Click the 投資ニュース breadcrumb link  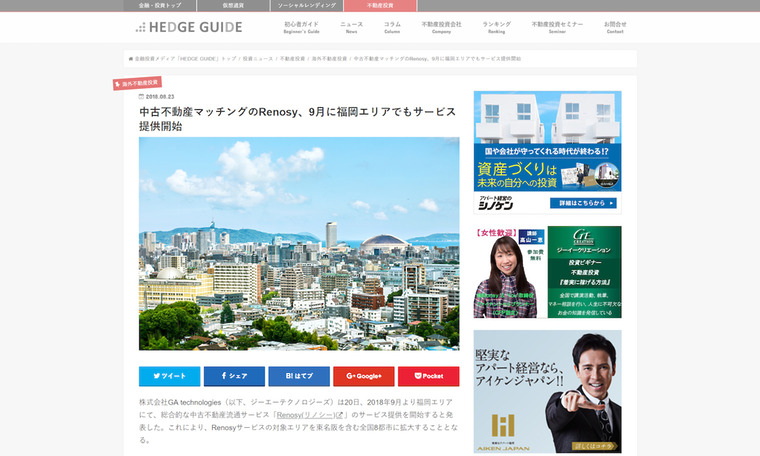pos(254,59)
